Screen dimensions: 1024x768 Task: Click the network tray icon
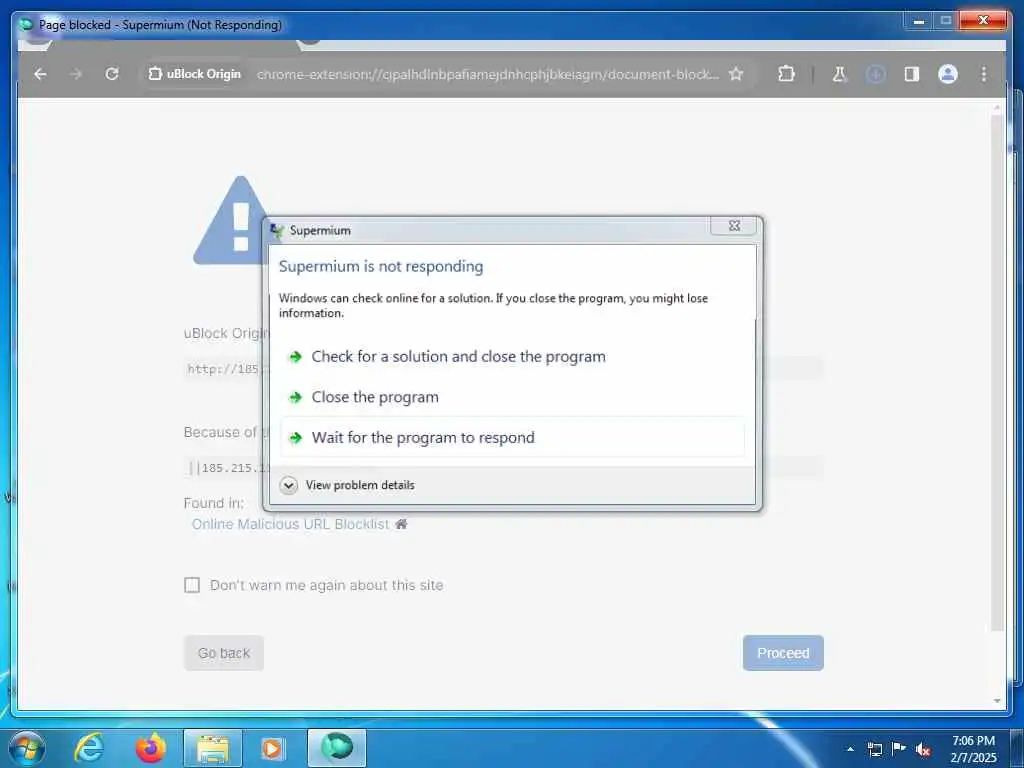tap(874, 749)
